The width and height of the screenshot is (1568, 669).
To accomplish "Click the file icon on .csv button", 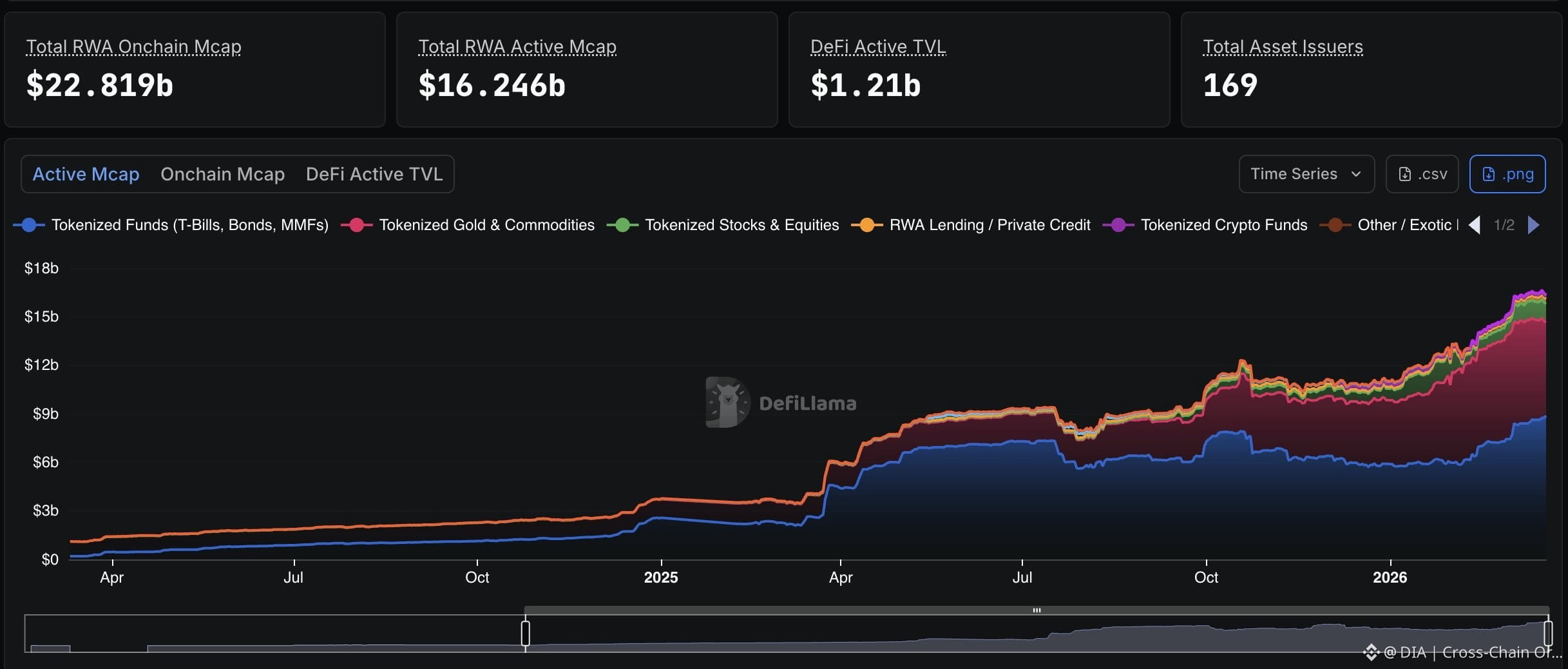I will tap(1405, 174).
